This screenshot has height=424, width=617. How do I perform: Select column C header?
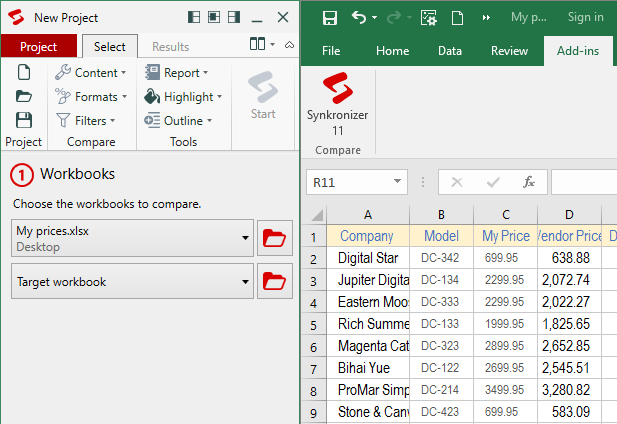point(506,215)
